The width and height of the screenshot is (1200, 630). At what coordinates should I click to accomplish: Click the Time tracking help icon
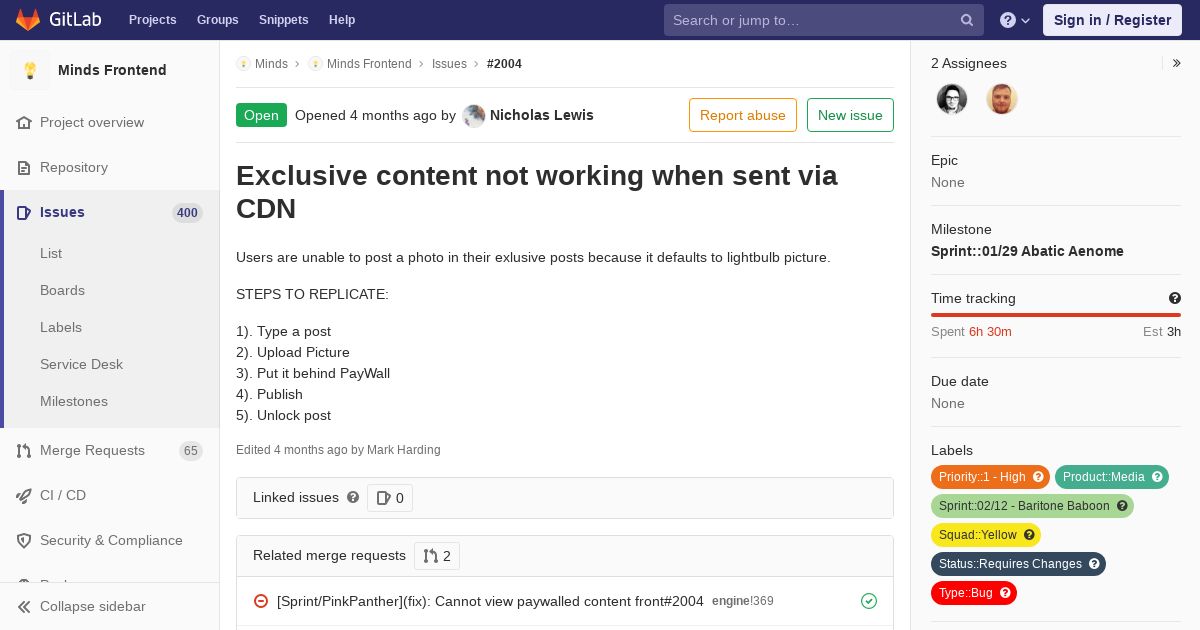click(x=1175, y=298)
